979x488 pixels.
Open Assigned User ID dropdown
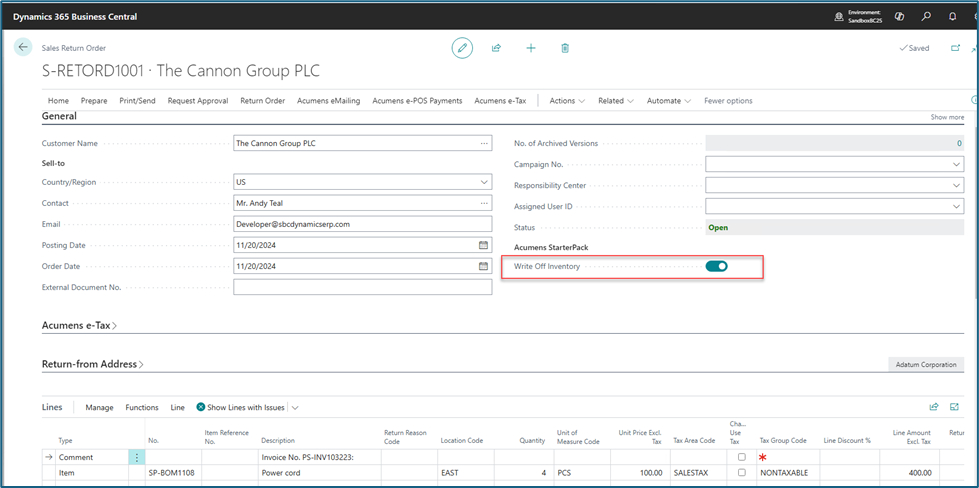tap(957, 207)
